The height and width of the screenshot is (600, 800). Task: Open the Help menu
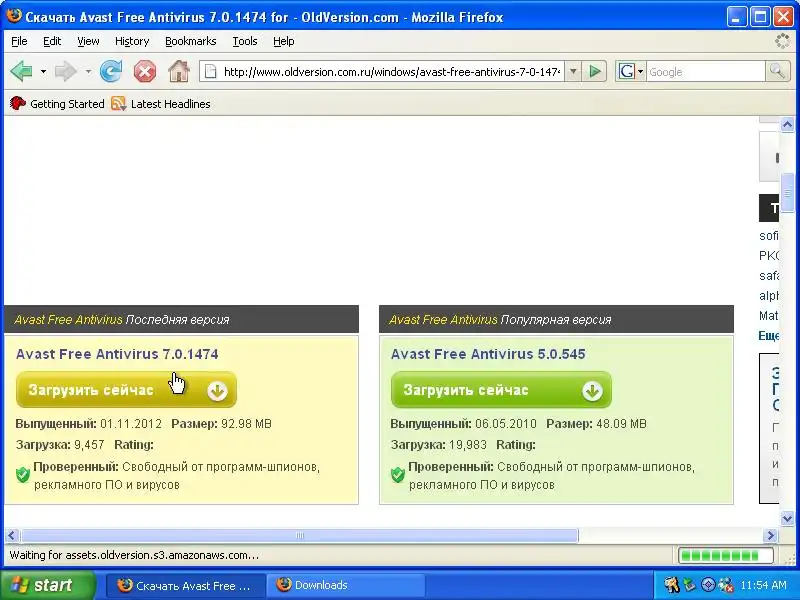283,41
